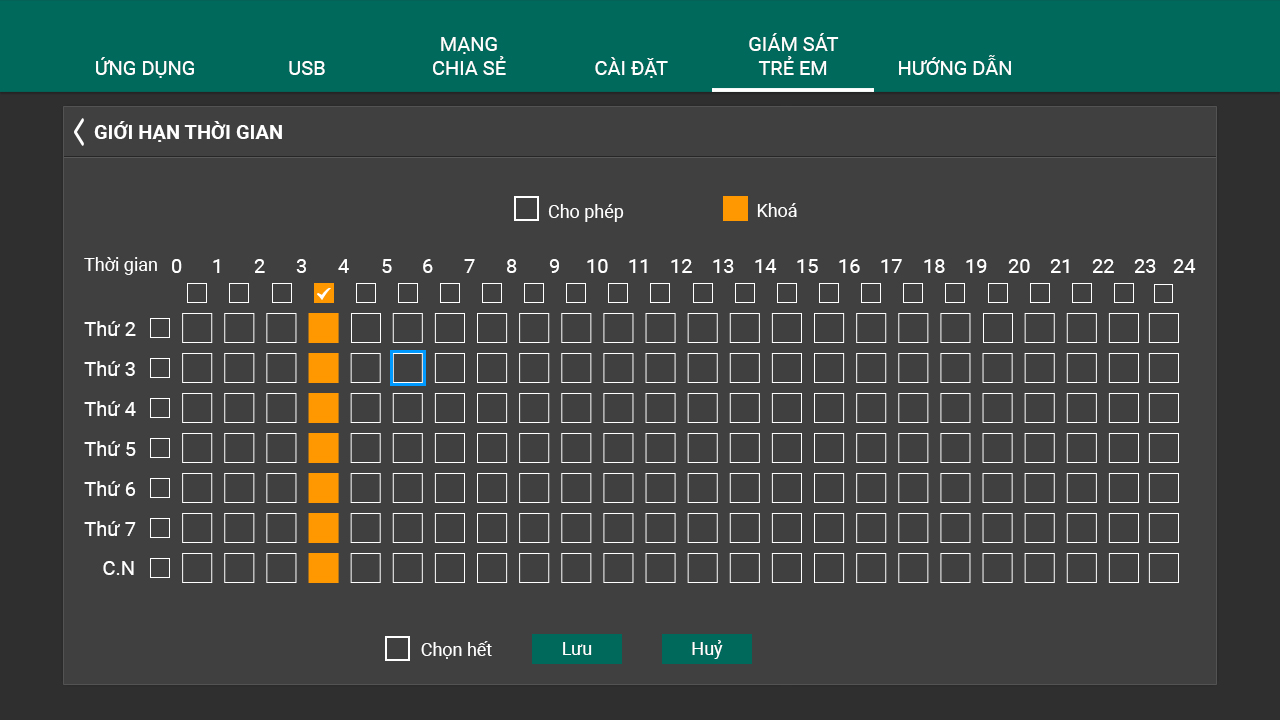
Task: Toggle the C.N hour 23 time cell
Action: (x=1163, y=568)
